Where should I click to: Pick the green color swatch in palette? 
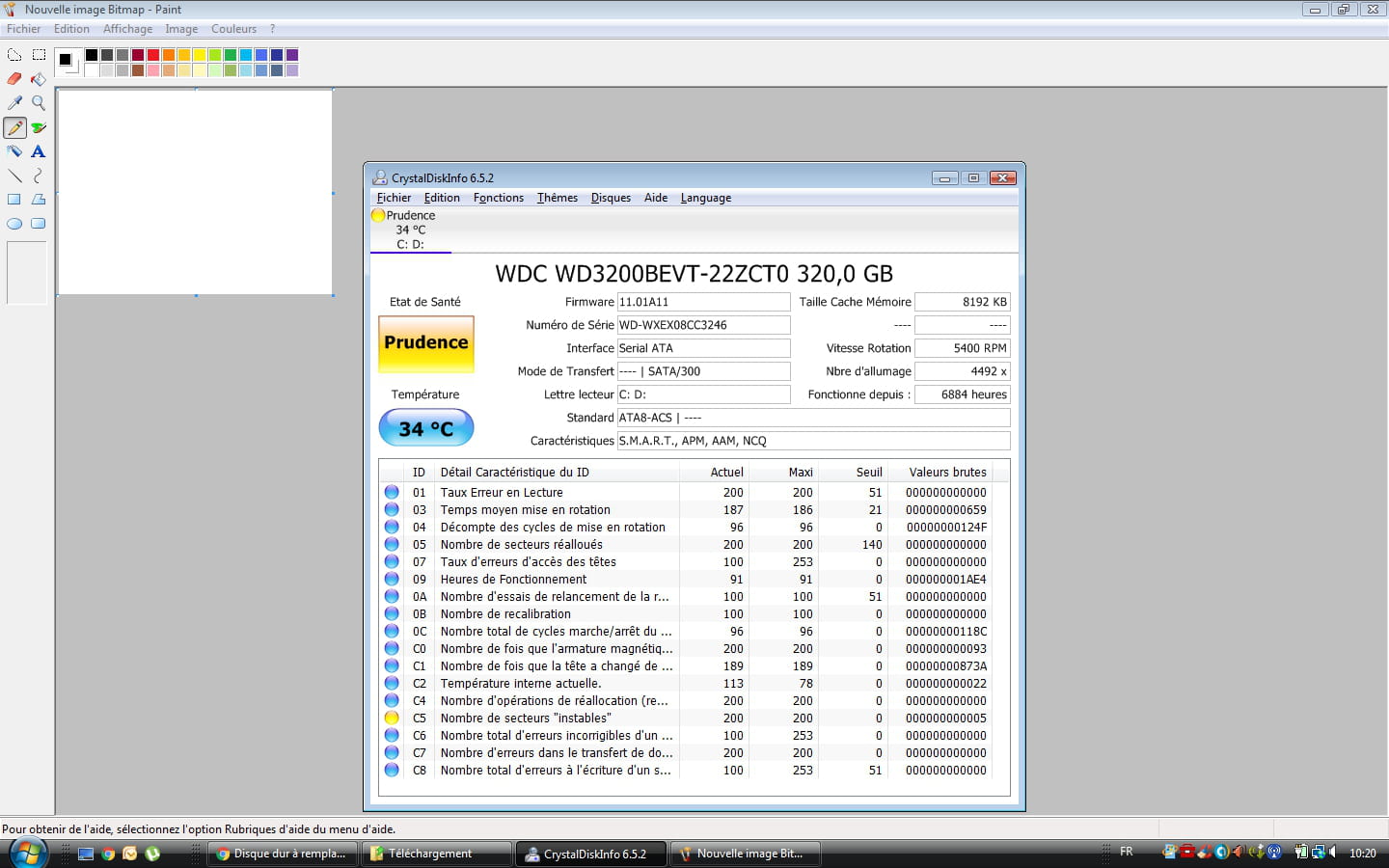[230, 55]
